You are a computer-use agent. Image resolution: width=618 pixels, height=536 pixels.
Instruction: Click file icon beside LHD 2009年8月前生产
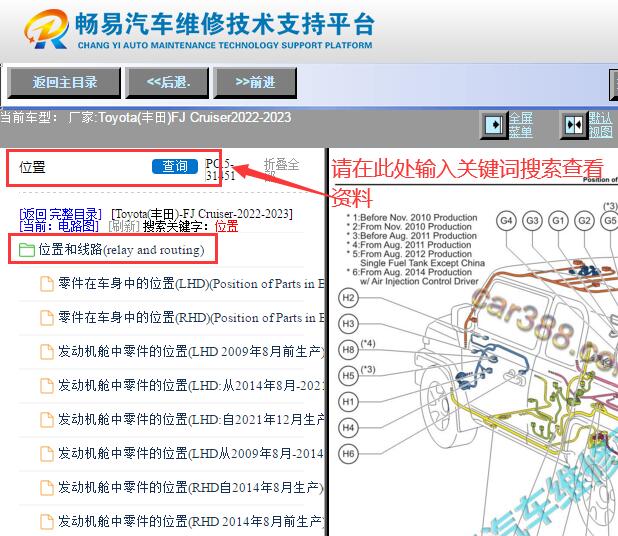47,352
